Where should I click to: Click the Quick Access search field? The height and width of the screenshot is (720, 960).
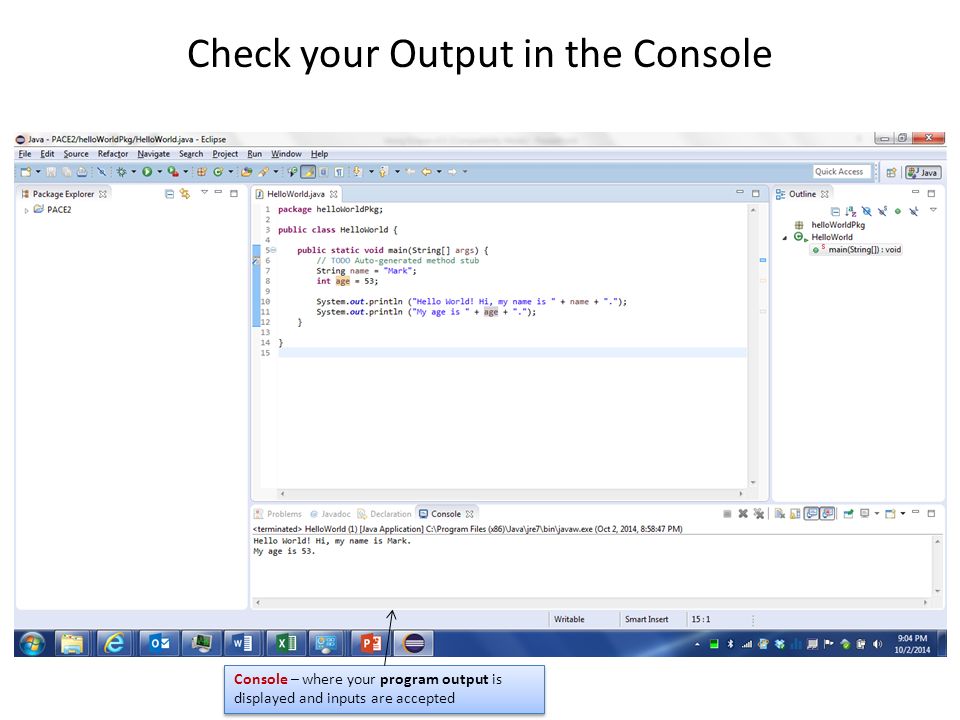tap(841, 172)
